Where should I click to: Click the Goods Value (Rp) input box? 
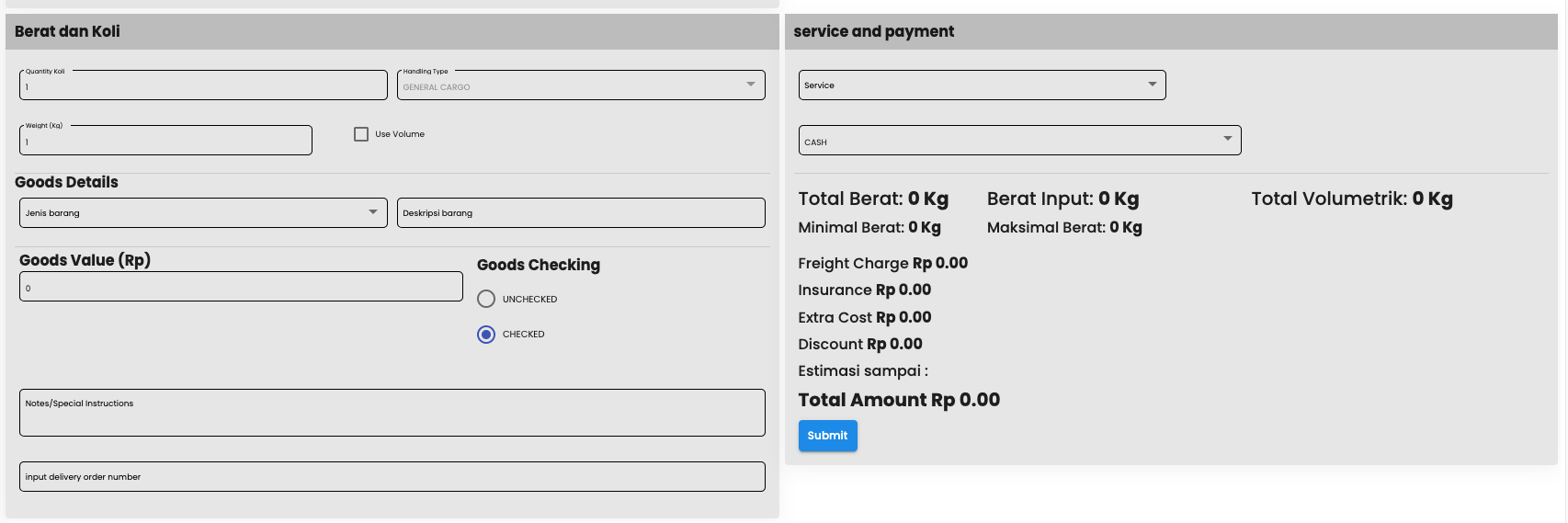click(241, 287)
